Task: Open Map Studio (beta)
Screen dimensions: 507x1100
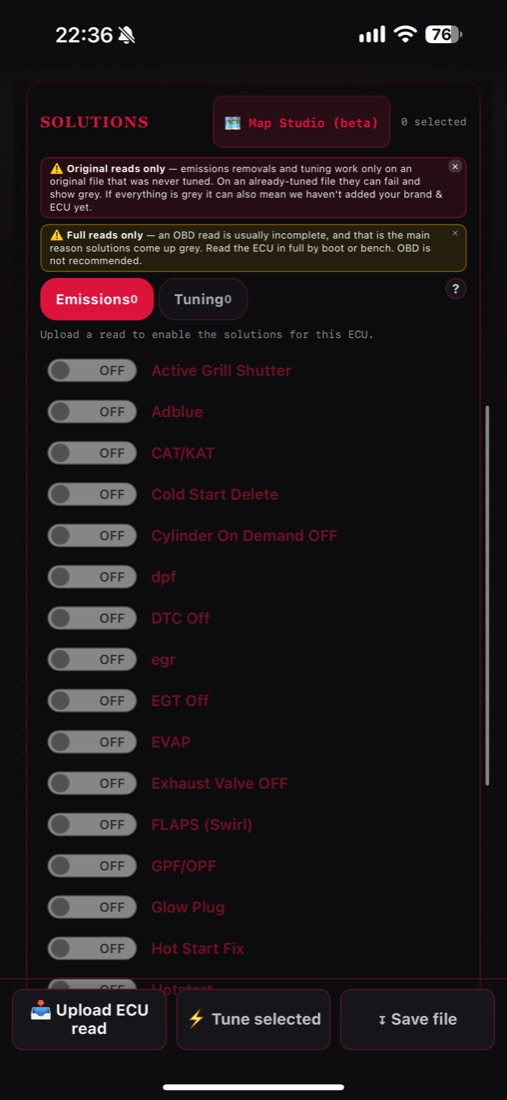Action: click(x=302, y=122)
